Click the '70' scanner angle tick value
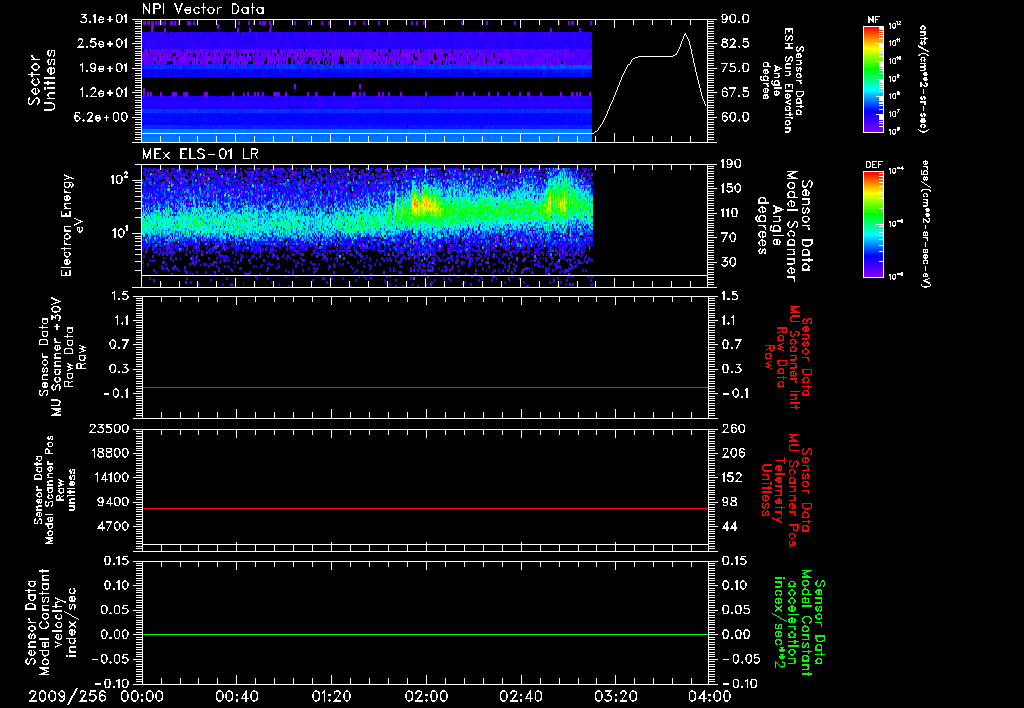 pos(728,238)
